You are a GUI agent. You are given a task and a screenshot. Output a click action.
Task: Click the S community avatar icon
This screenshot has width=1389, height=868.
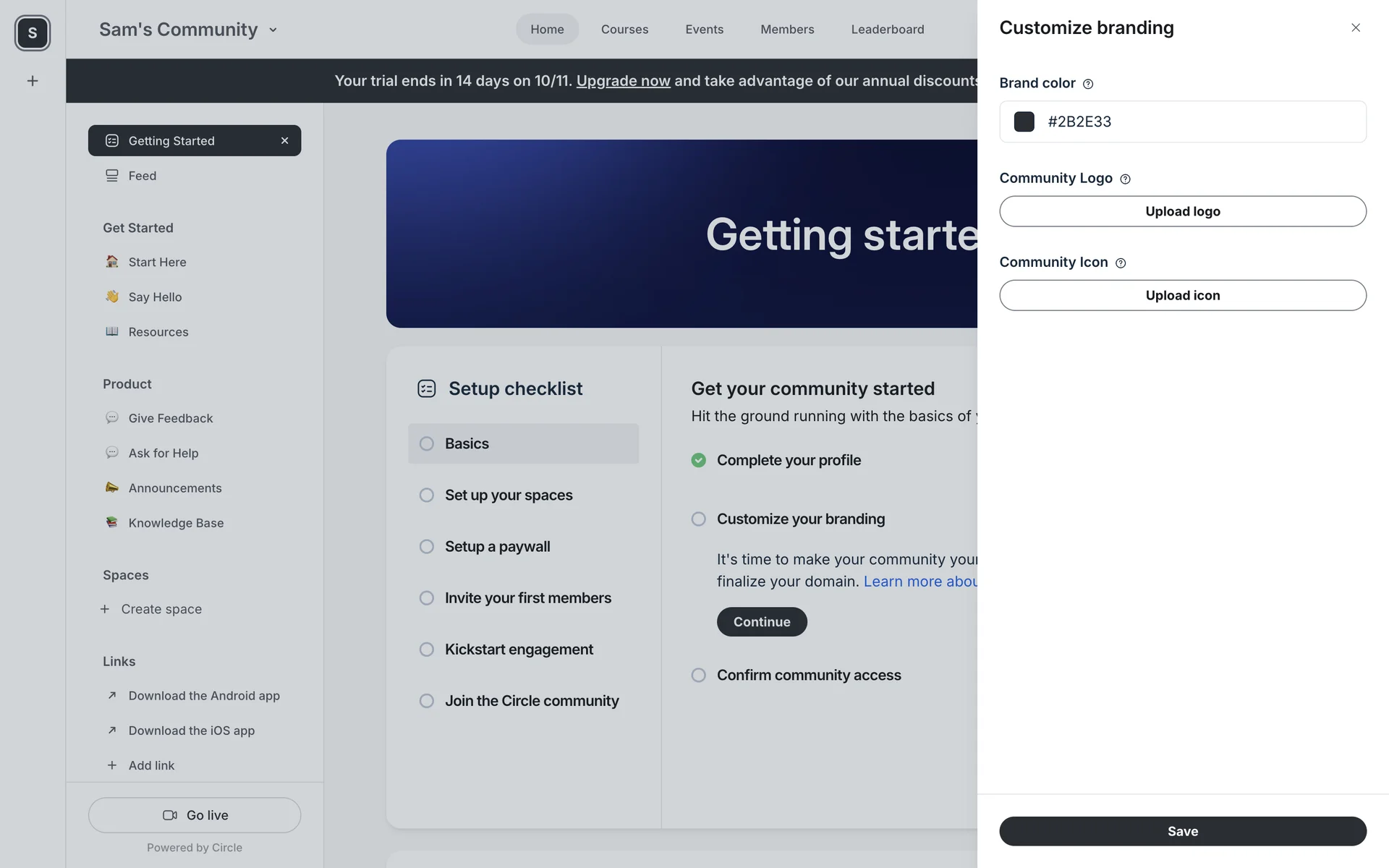[33, 33]
